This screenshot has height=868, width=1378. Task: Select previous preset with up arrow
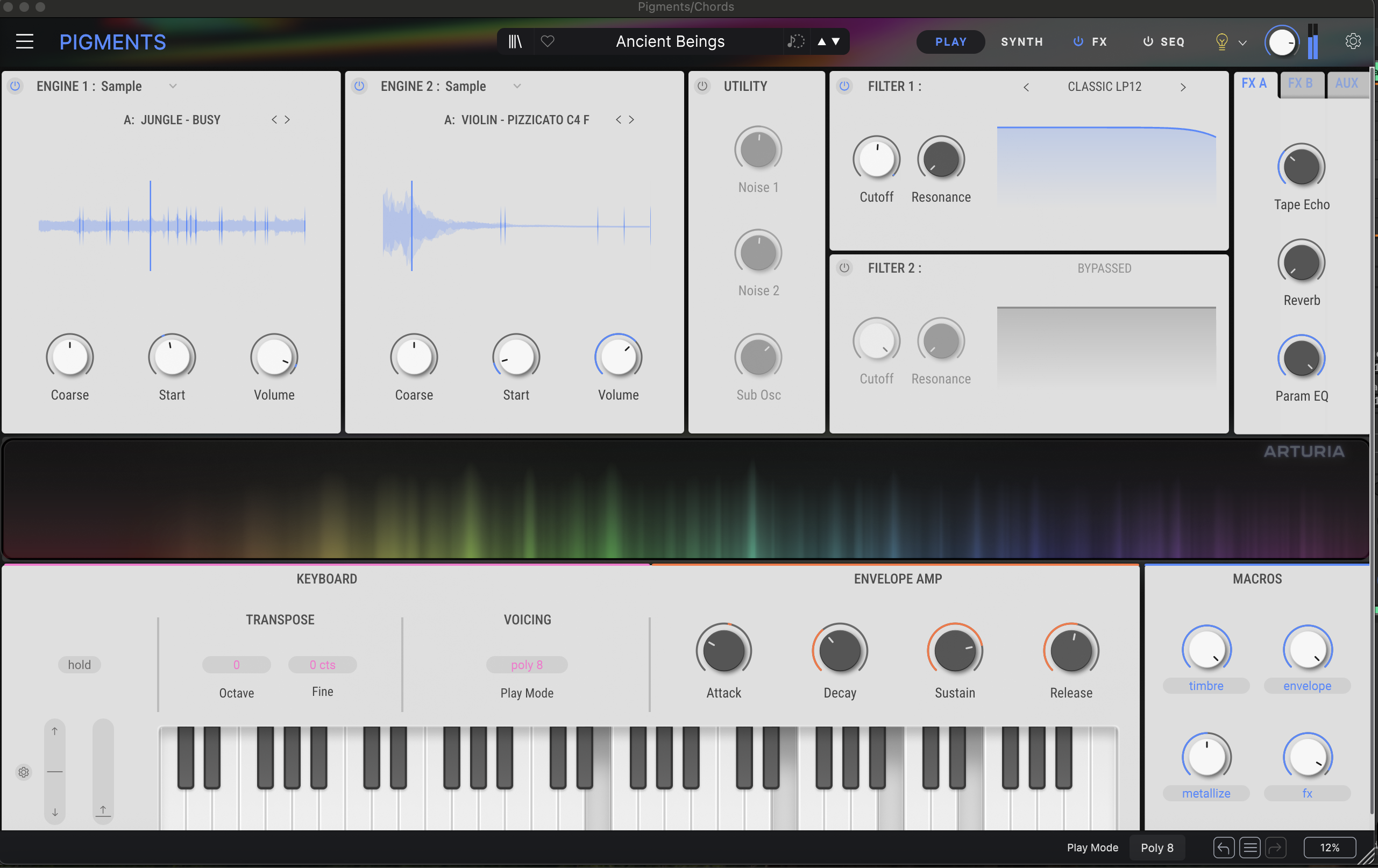pos(822,41)
